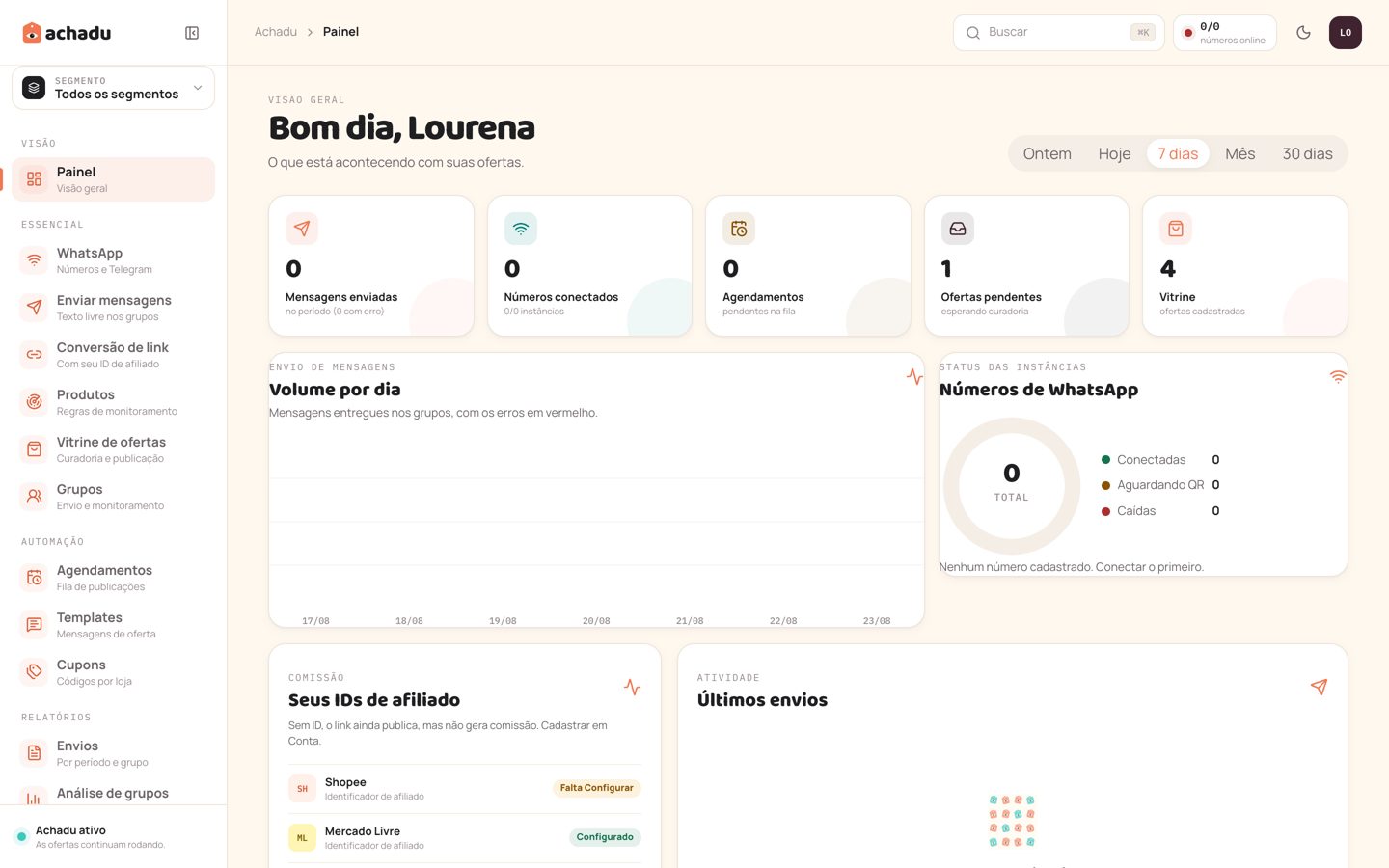1389x868 pixels.
Task: Click the Vitrine card shopping bag icon
Action: (1176, 229)
